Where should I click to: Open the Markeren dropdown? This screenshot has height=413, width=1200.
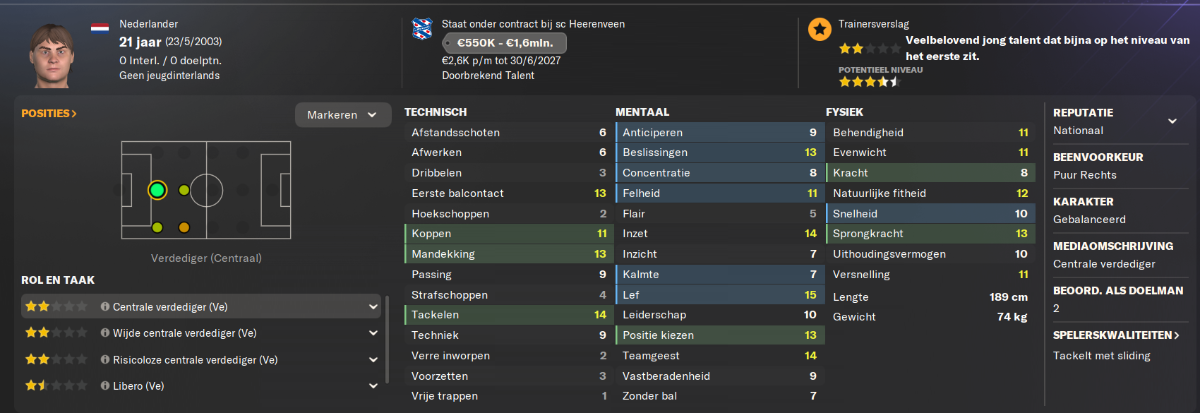click(342, 115)
